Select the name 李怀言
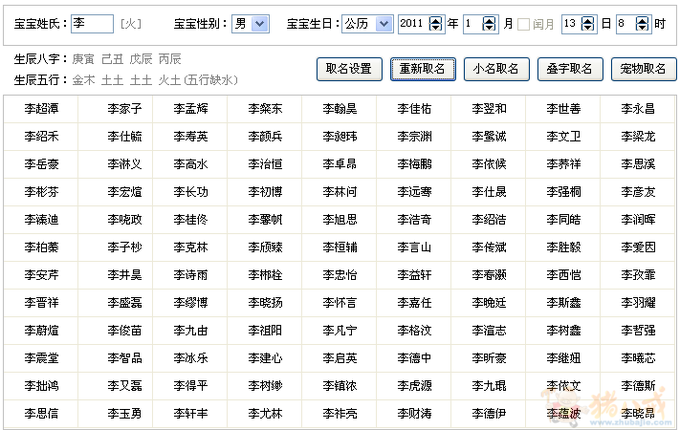Image resolution: width=680 pixels, height=430 pixels. click(x=340, y=303)
